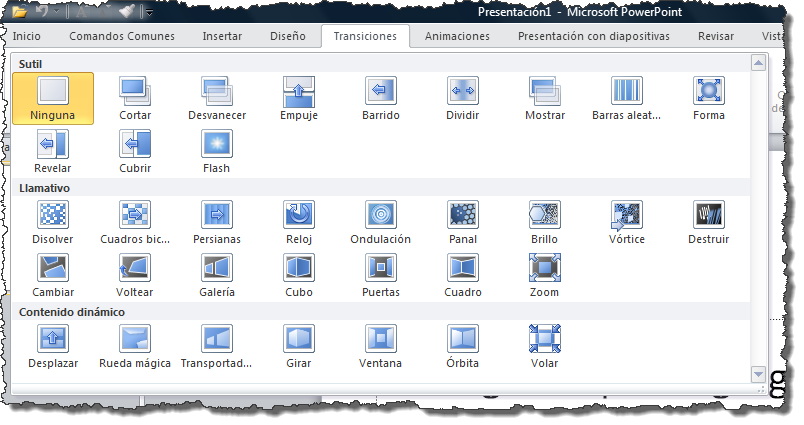This screenshot has height=425, width=804.
Task: Apply the Mostrar transition
Action: pos(545,98)
